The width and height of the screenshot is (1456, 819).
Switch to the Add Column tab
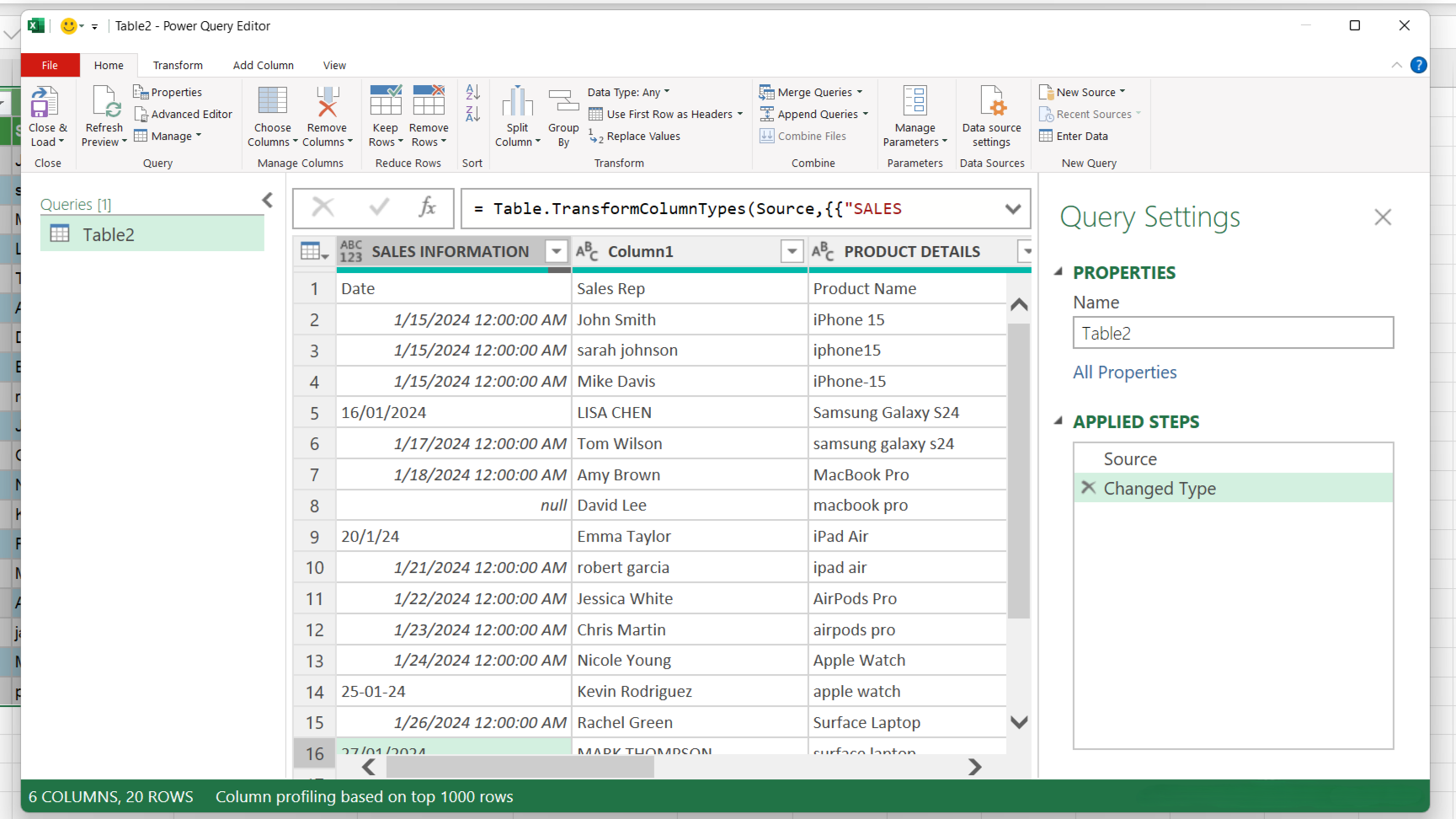tap(263, 66)
